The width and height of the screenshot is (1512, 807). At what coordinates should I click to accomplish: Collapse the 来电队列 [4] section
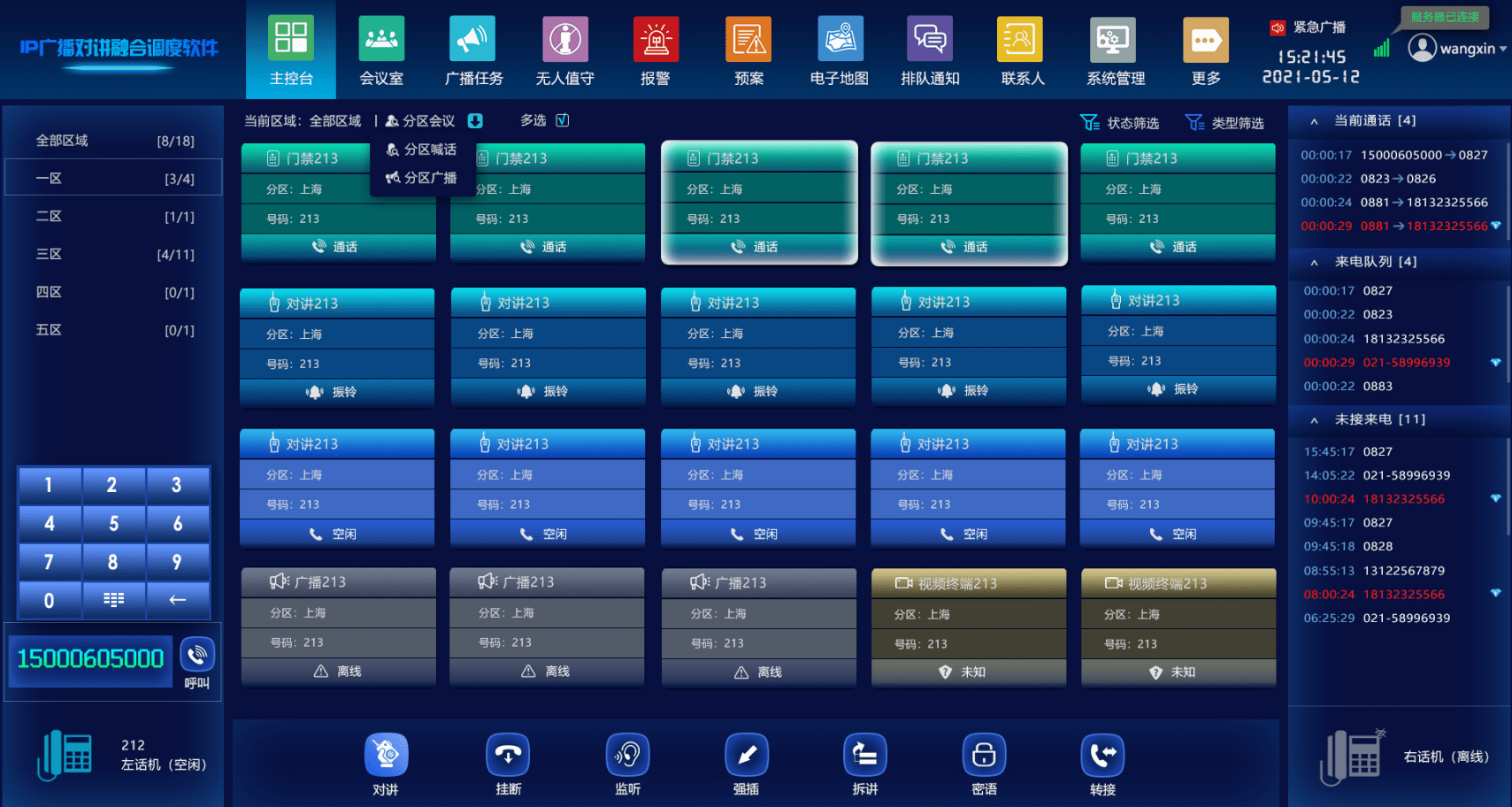[x=1314, y=262]
